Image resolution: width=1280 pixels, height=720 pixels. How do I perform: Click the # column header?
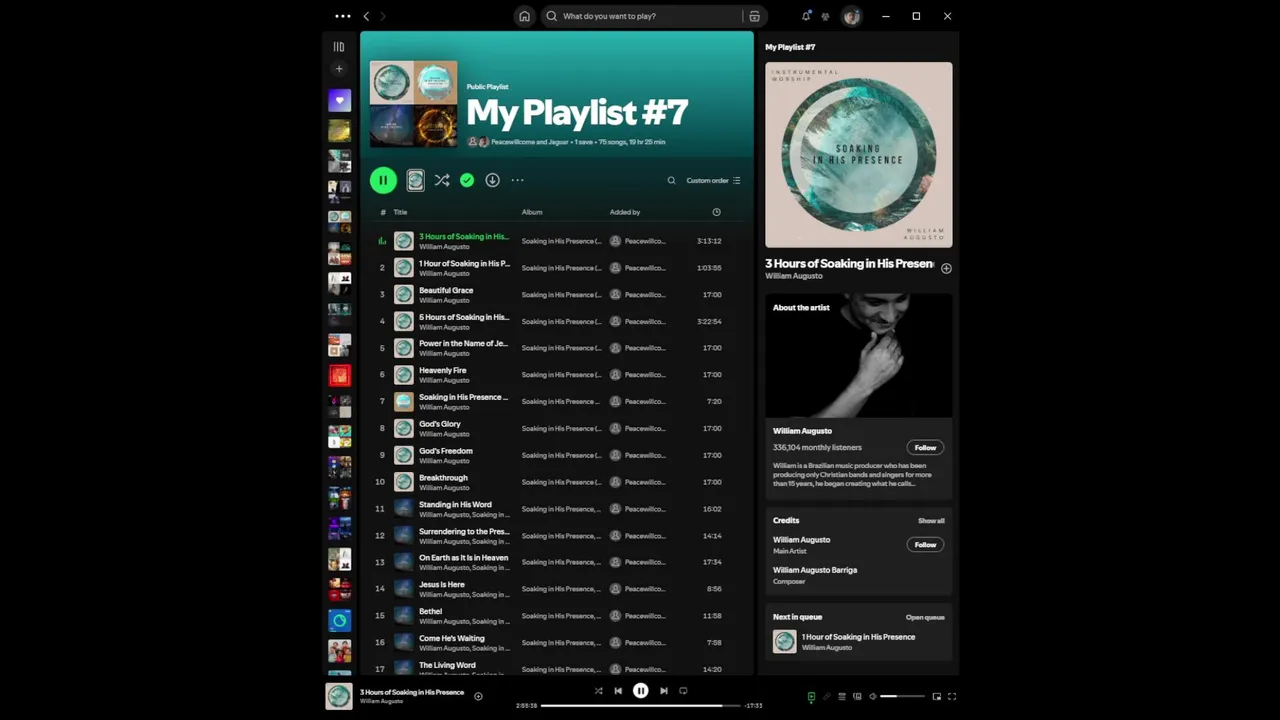(x=382, y=212)
